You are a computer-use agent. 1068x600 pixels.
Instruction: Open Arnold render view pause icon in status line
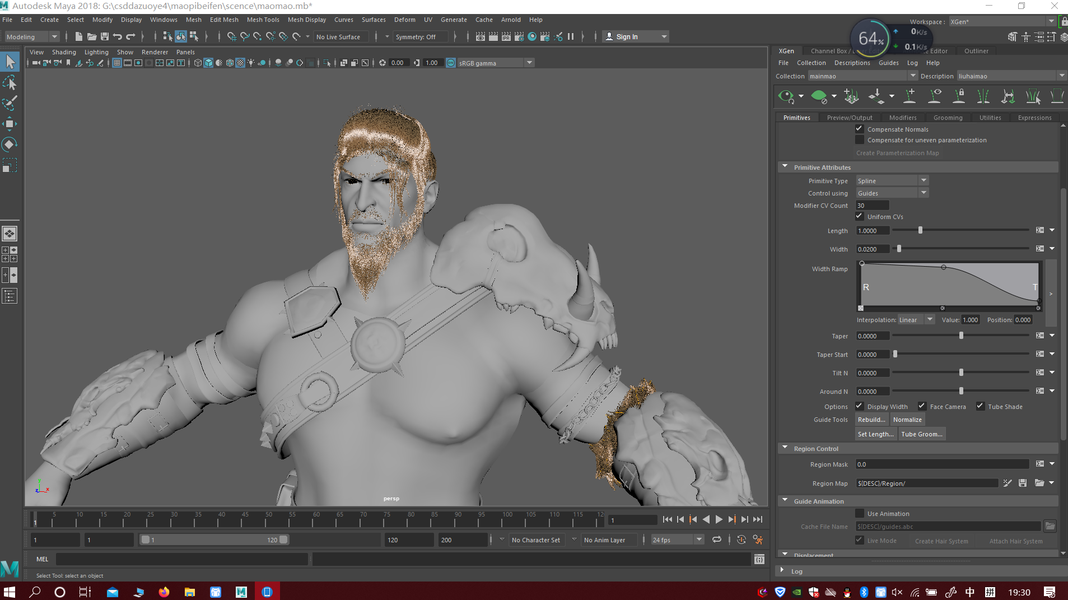[x=571, y=37]
